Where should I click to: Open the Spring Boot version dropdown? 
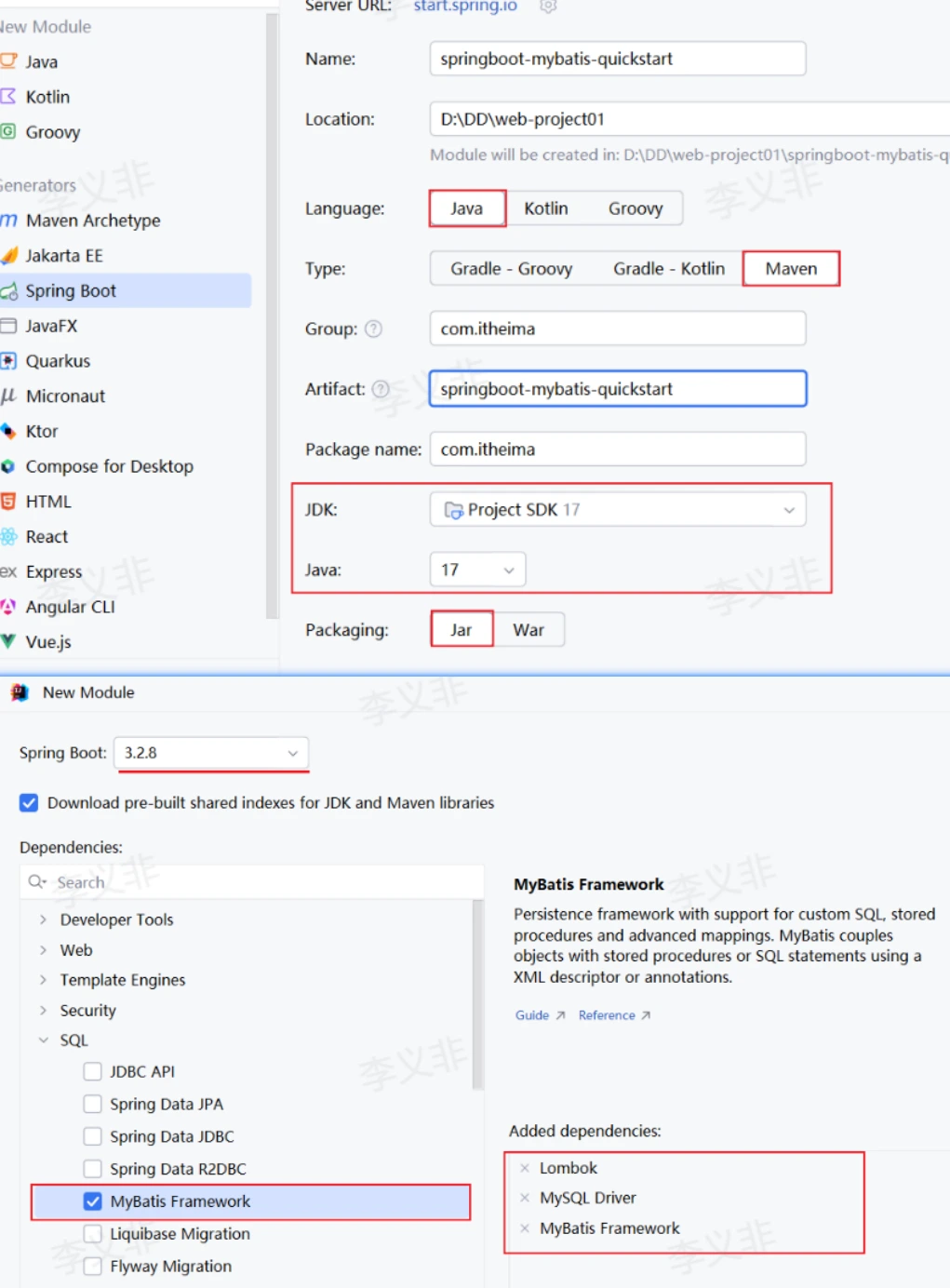211,753
